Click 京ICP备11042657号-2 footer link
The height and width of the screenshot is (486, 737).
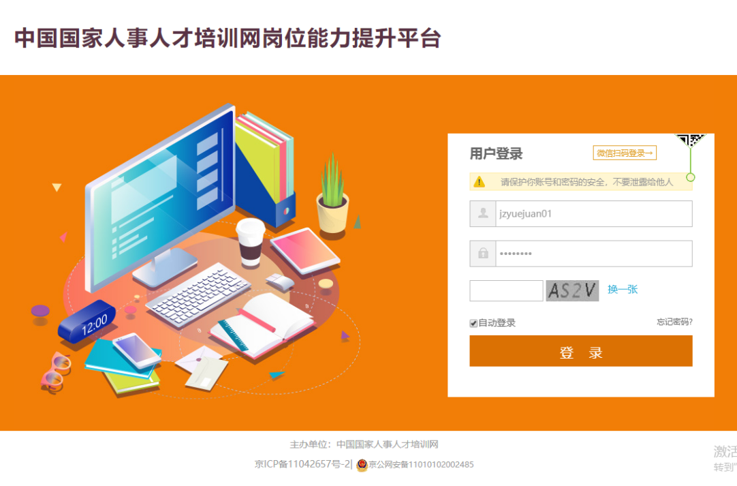click(x=303, y=464)
